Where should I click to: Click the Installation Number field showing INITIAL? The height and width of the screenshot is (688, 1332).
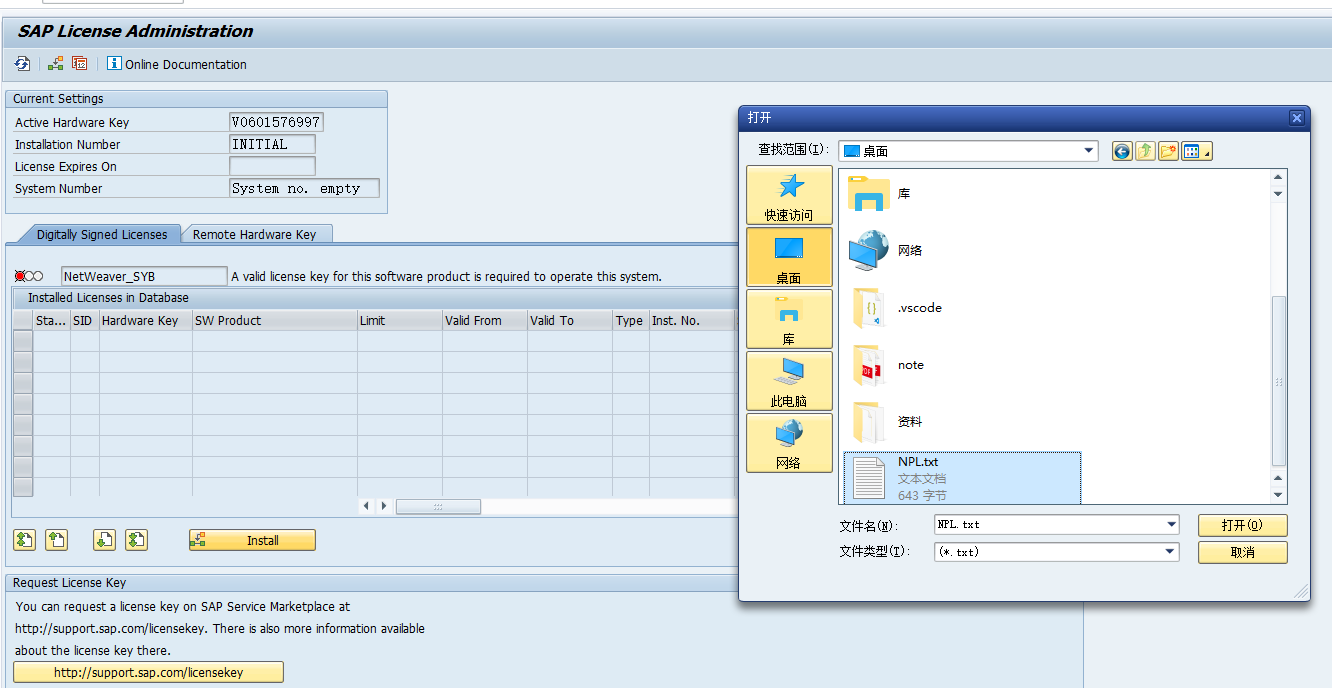[272, 144]
